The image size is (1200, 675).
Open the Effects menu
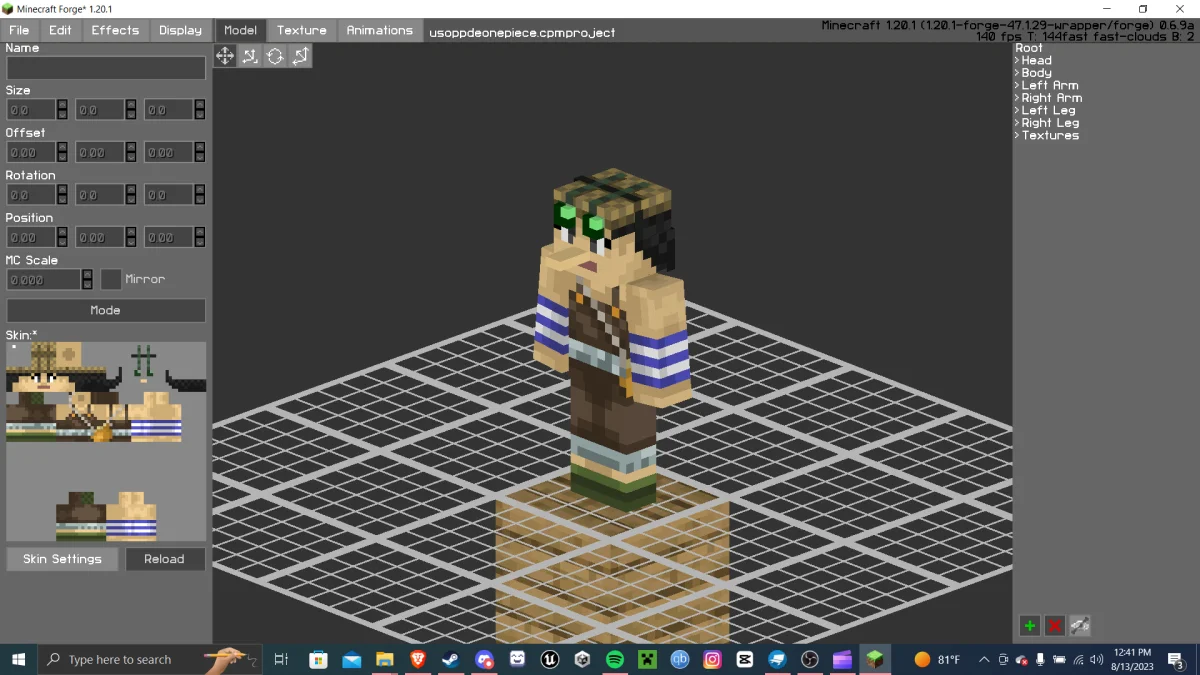point(115,30)
